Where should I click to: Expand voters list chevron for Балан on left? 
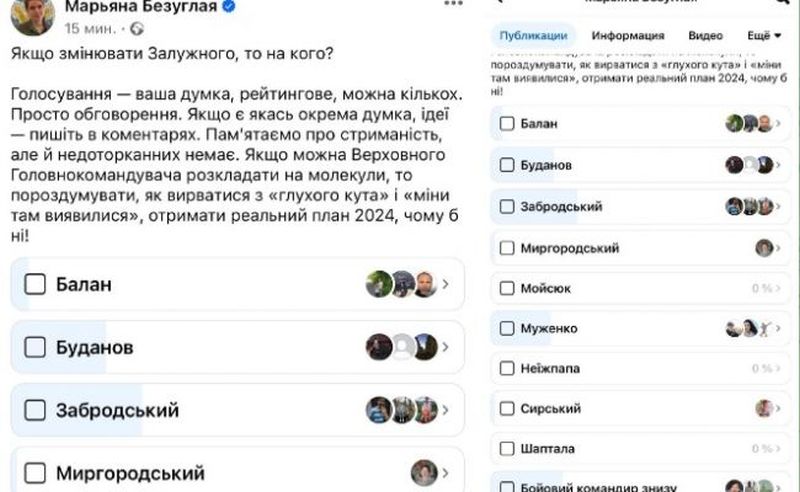pyautogui.click(x=445, y=285)
